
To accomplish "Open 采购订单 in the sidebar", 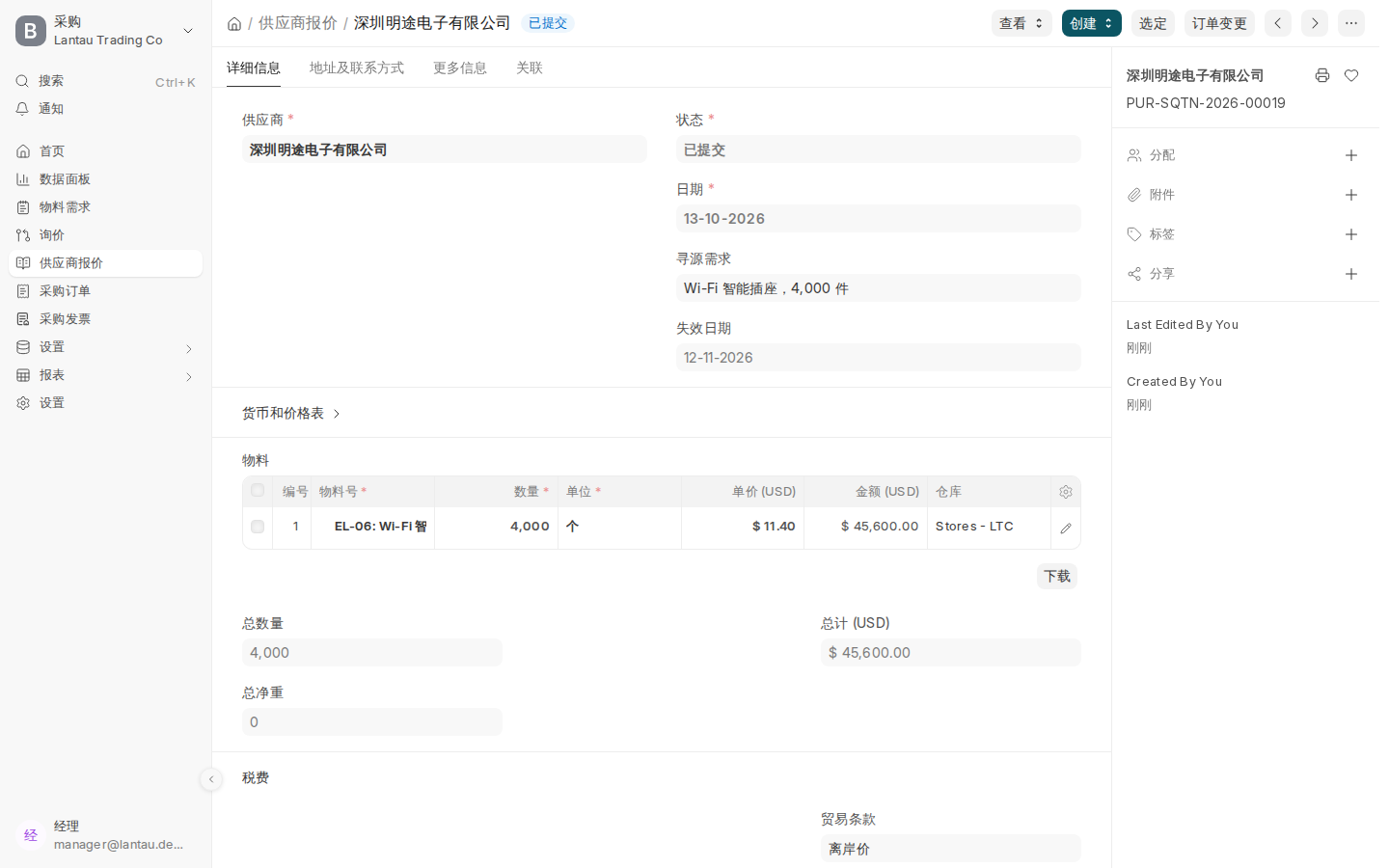I will point(106,291).
